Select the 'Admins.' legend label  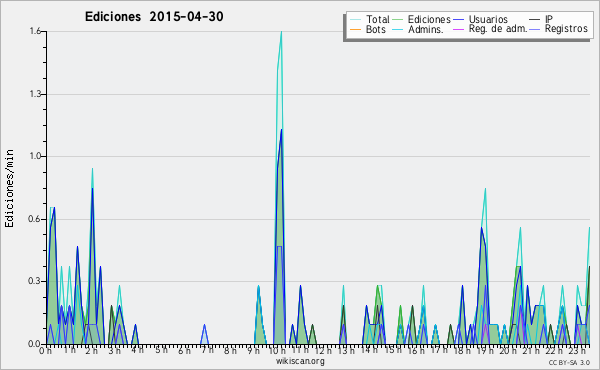[426, 29]
